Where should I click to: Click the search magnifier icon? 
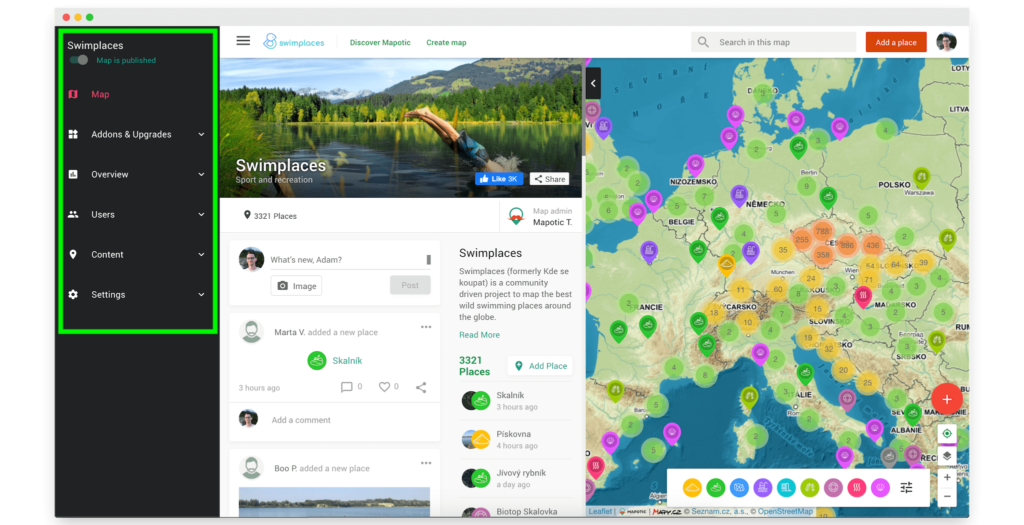click(x=703, y=42)
